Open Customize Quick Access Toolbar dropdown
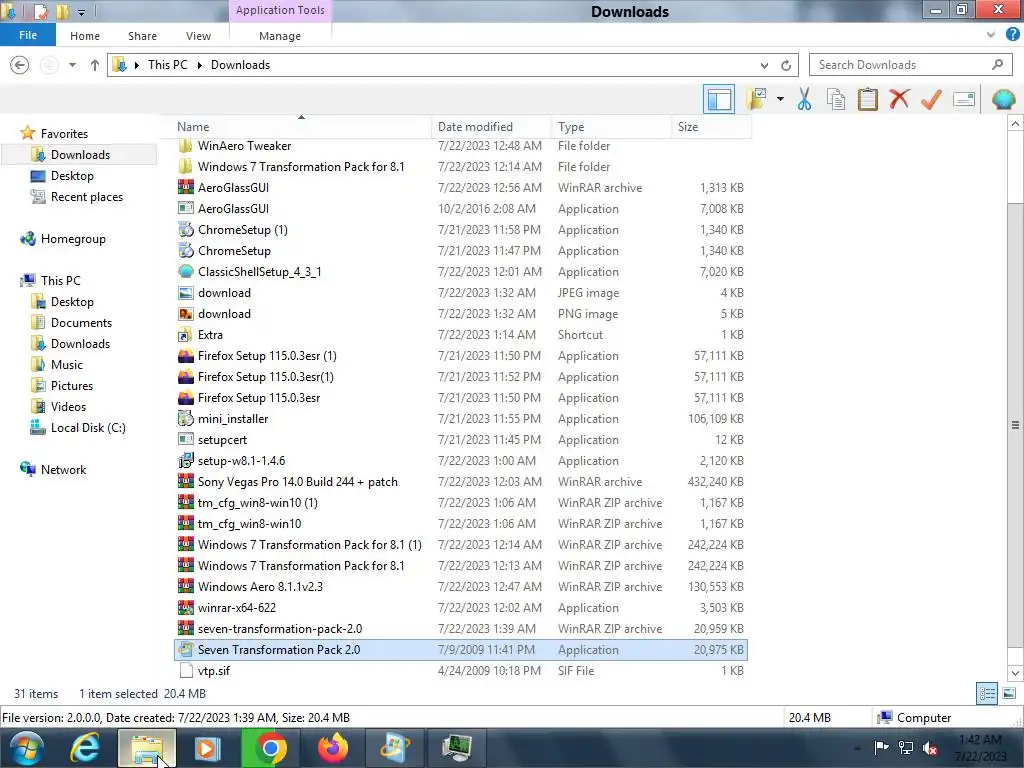1024x768 pixels. (x=82, y=12)
